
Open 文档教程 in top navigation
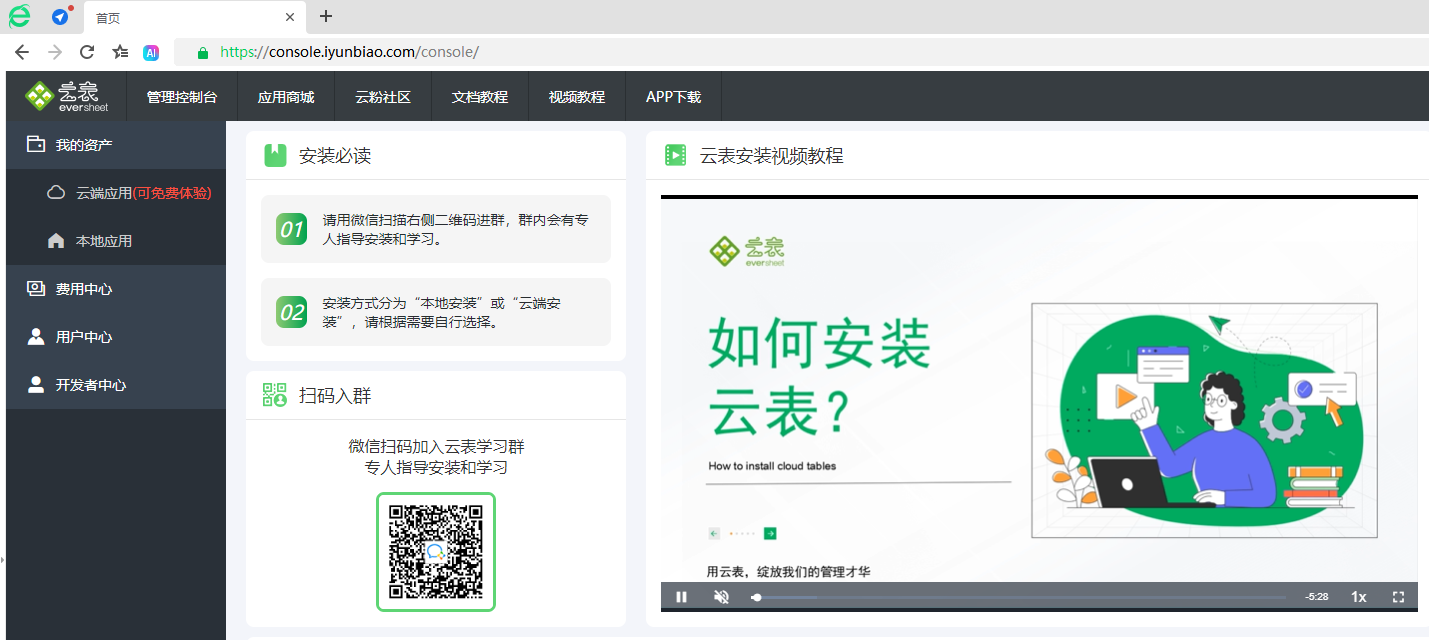tap(480, 97)
